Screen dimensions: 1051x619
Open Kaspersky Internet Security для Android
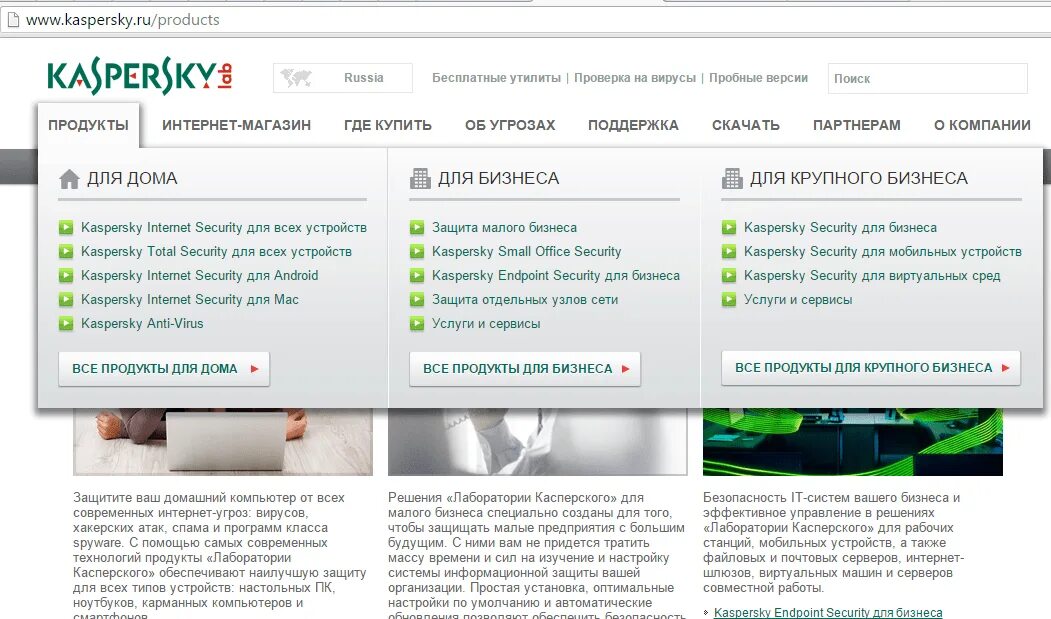(200, 276)
